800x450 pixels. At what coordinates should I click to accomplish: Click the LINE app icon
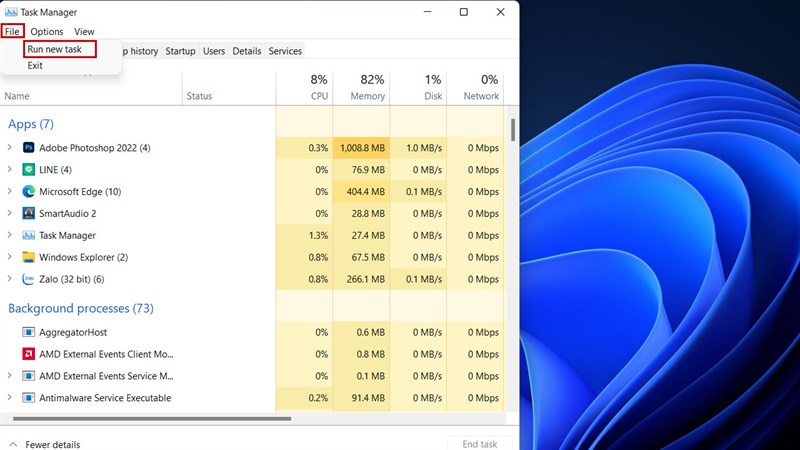[x=29, y=170]
